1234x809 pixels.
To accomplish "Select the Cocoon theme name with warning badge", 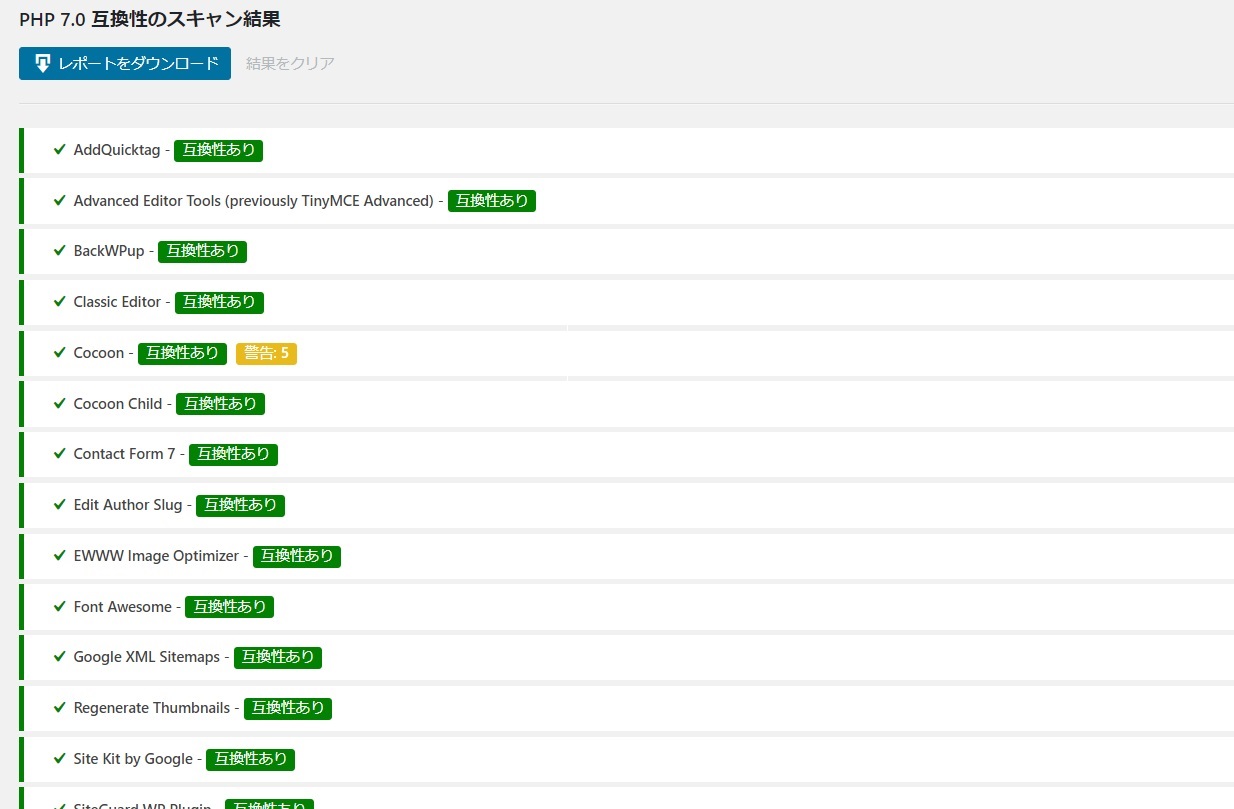I will pos(99,353).
